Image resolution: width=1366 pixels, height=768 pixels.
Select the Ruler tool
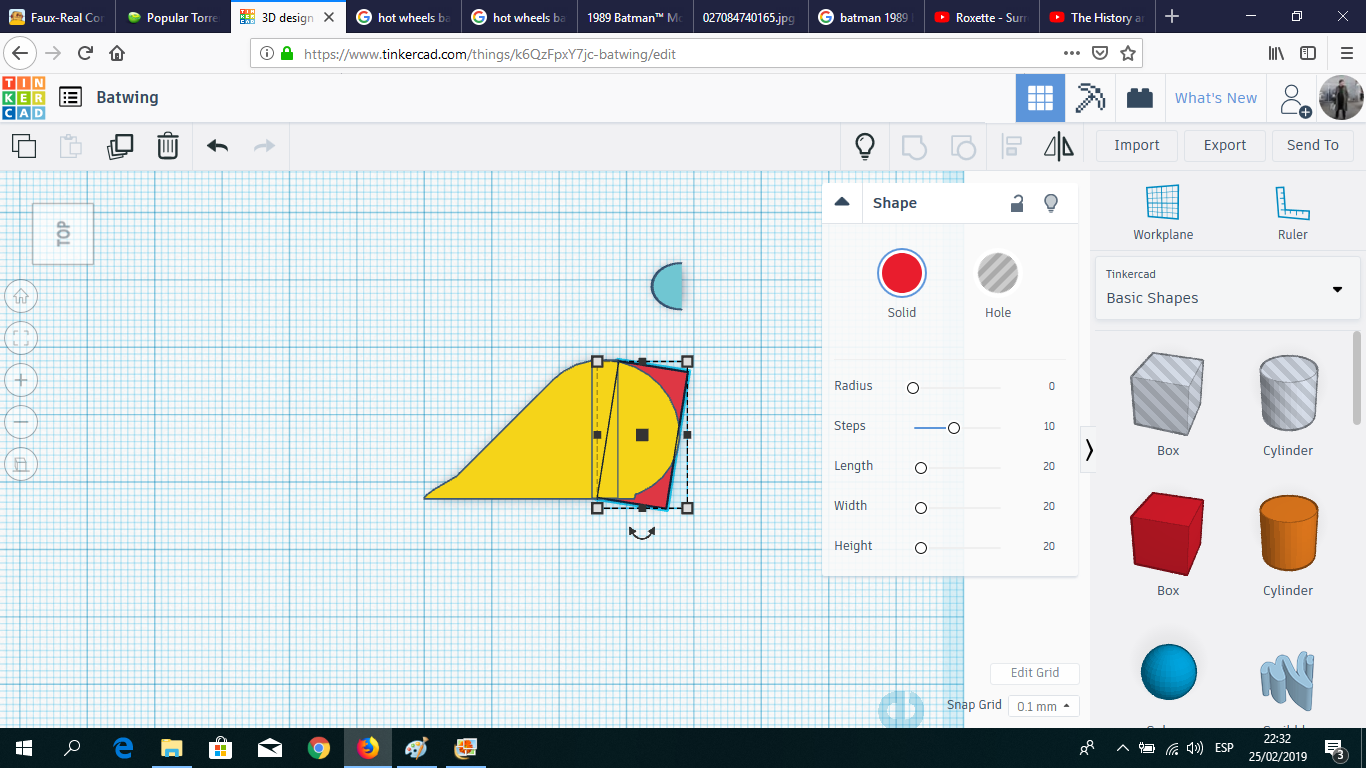pyautogui.click(x=1292, y=213)
